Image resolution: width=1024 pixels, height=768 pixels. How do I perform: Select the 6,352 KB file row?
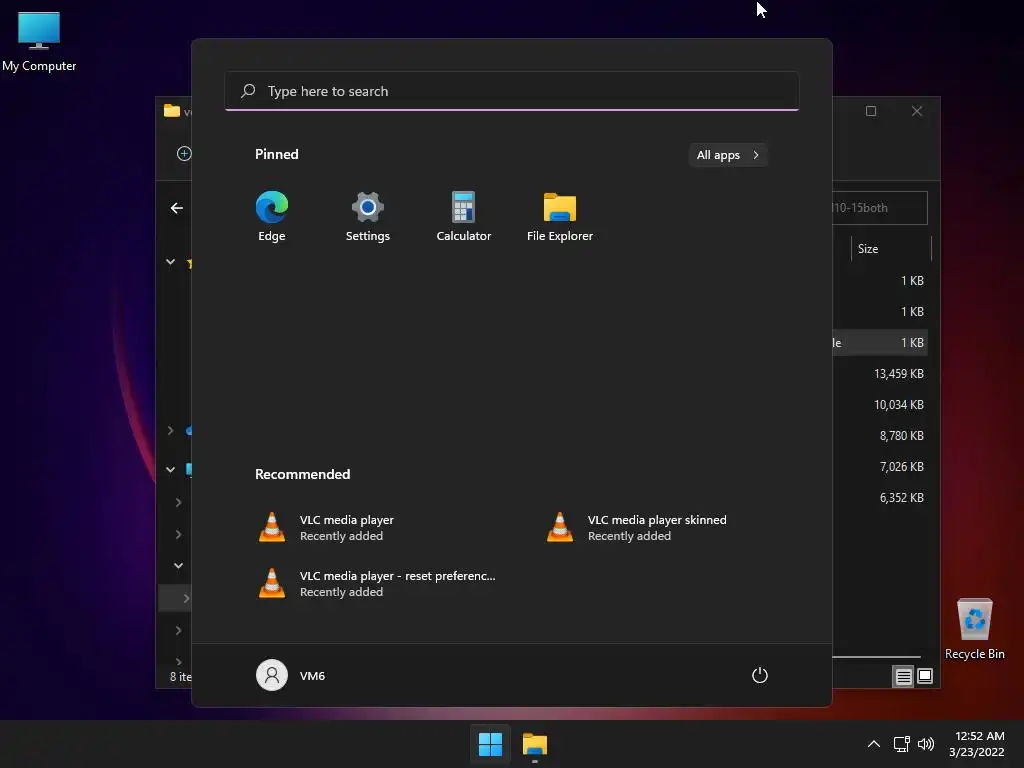pyautogui.click(x=880, y=498)
